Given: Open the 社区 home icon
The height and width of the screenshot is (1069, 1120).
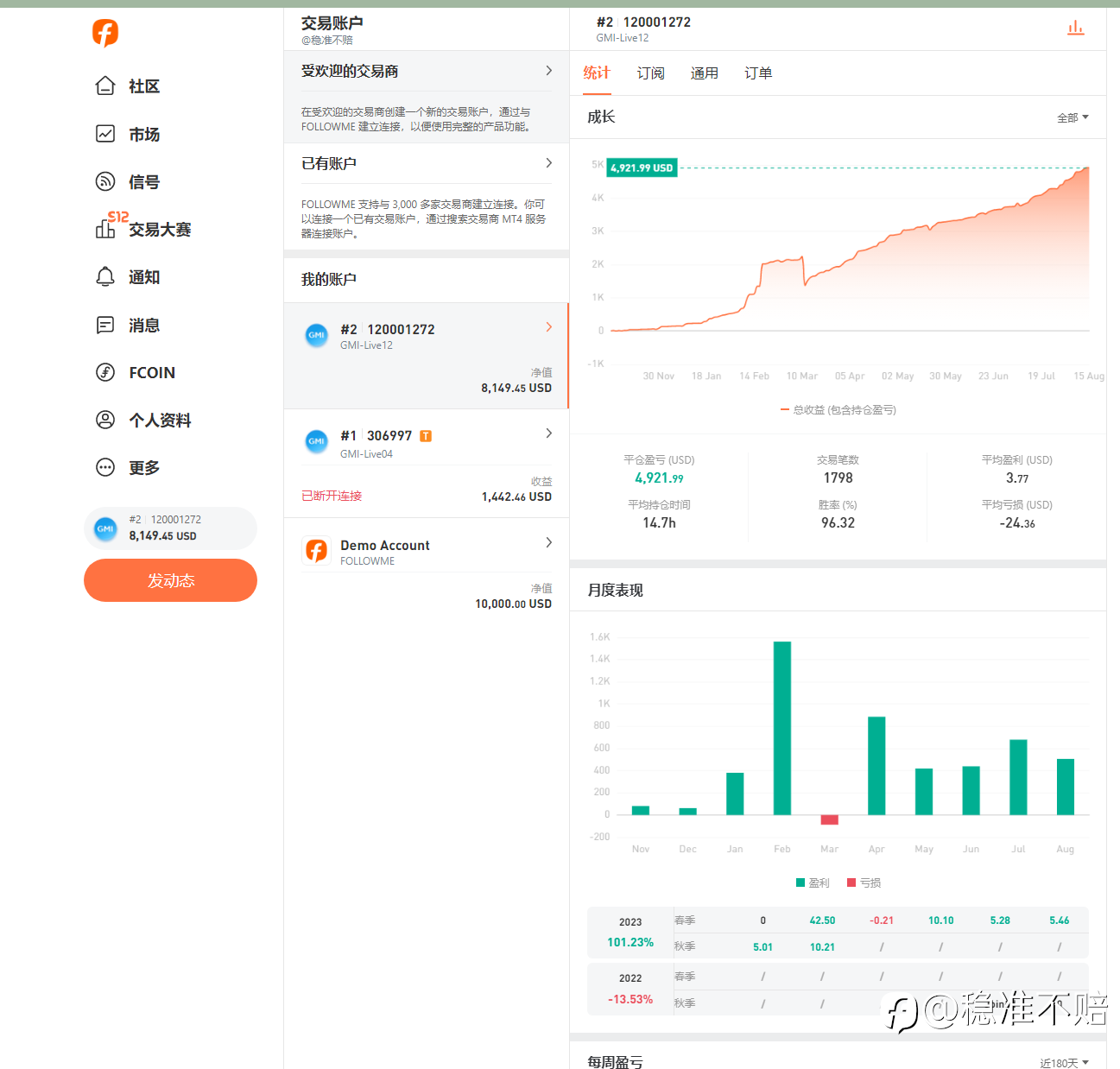Looking at the screenshot, I should pos(105,85).
